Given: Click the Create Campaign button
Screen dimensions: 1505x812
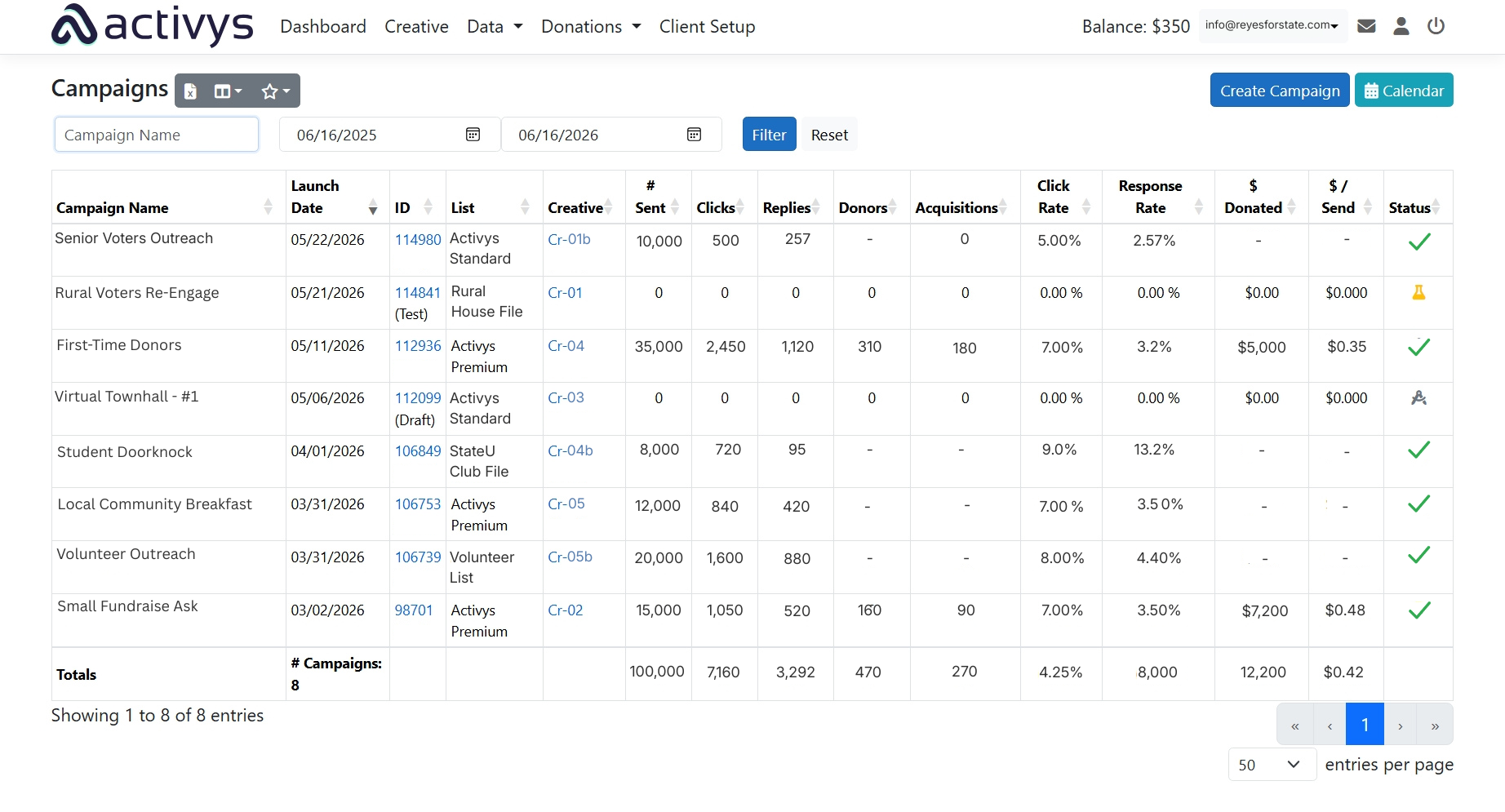Looking at the screenshot, I should tap(1280, 91).
